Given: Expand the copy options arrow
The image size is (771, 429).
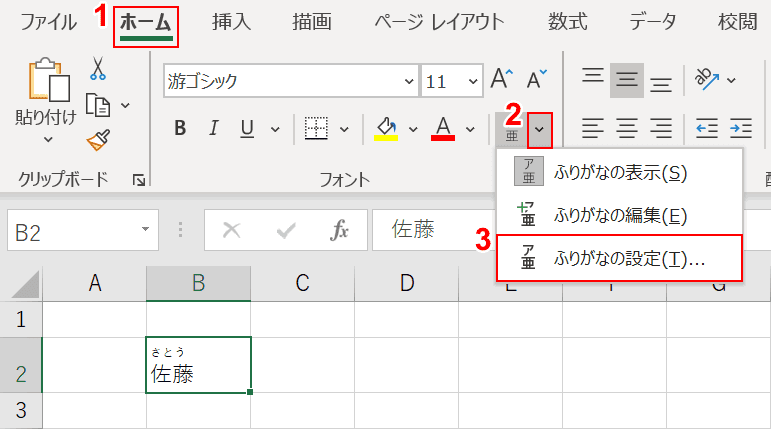Looking at the screenshot, I should click(125, 105).
